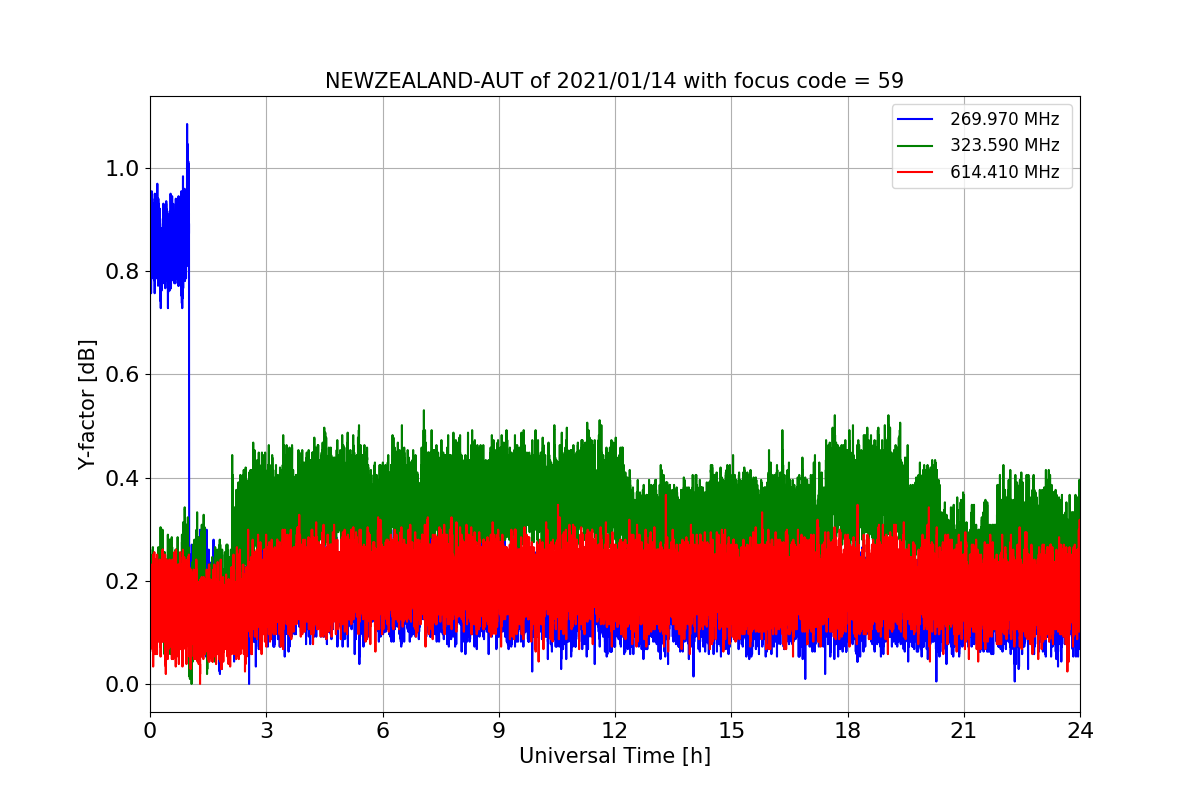The image size is (1200, 800).
Task: Select the 269.970 MHz legend label
Action: point(1004,119)
